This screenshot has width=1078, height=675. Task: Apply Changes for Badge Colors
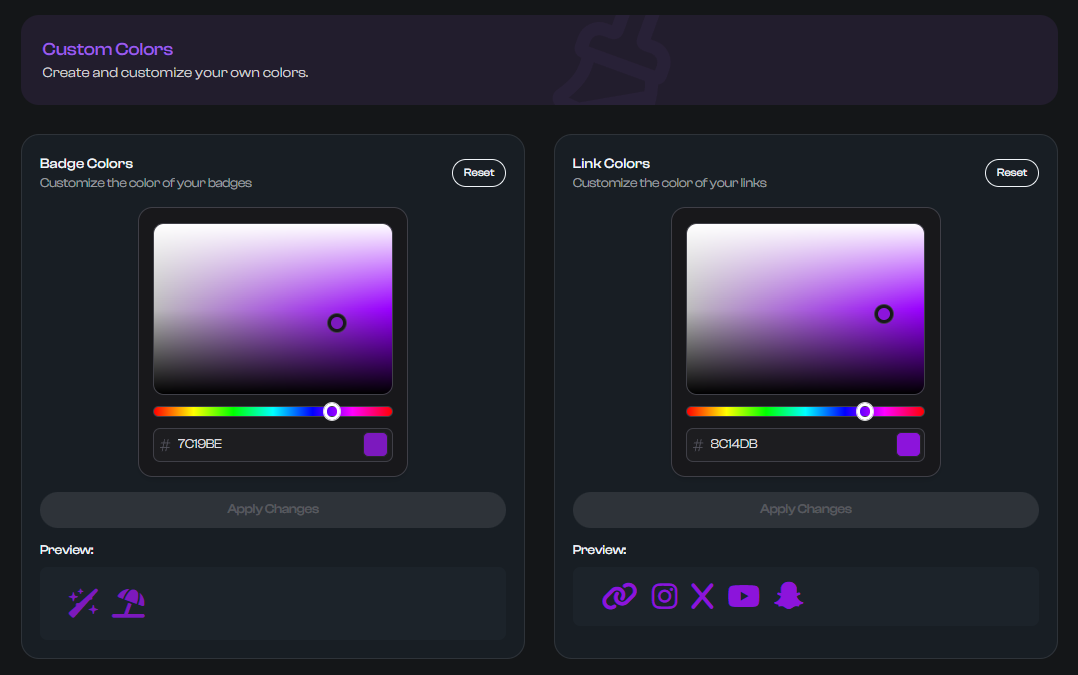coord(273,509)
